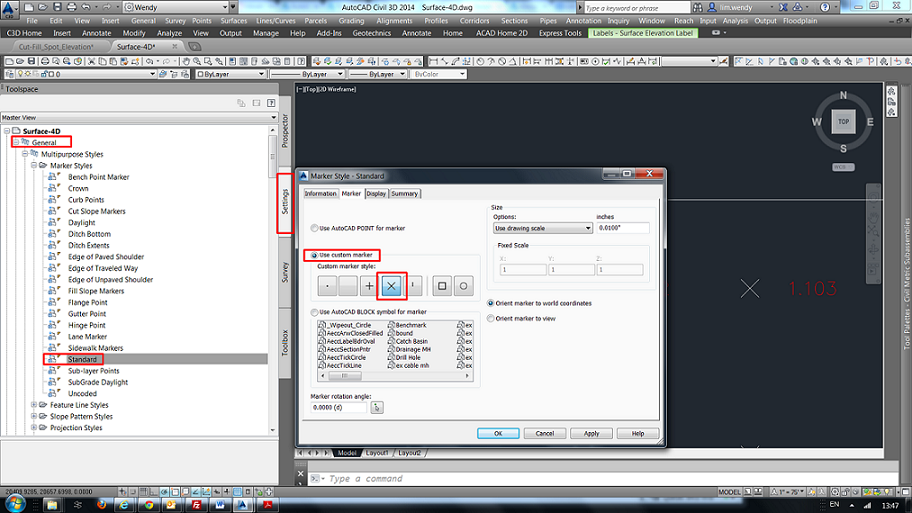This screenshot has height=513, width=912.
Task: Switch to Cut-Fill_Spot_Elevation drawing tab
Action: [x=56, y=47]
